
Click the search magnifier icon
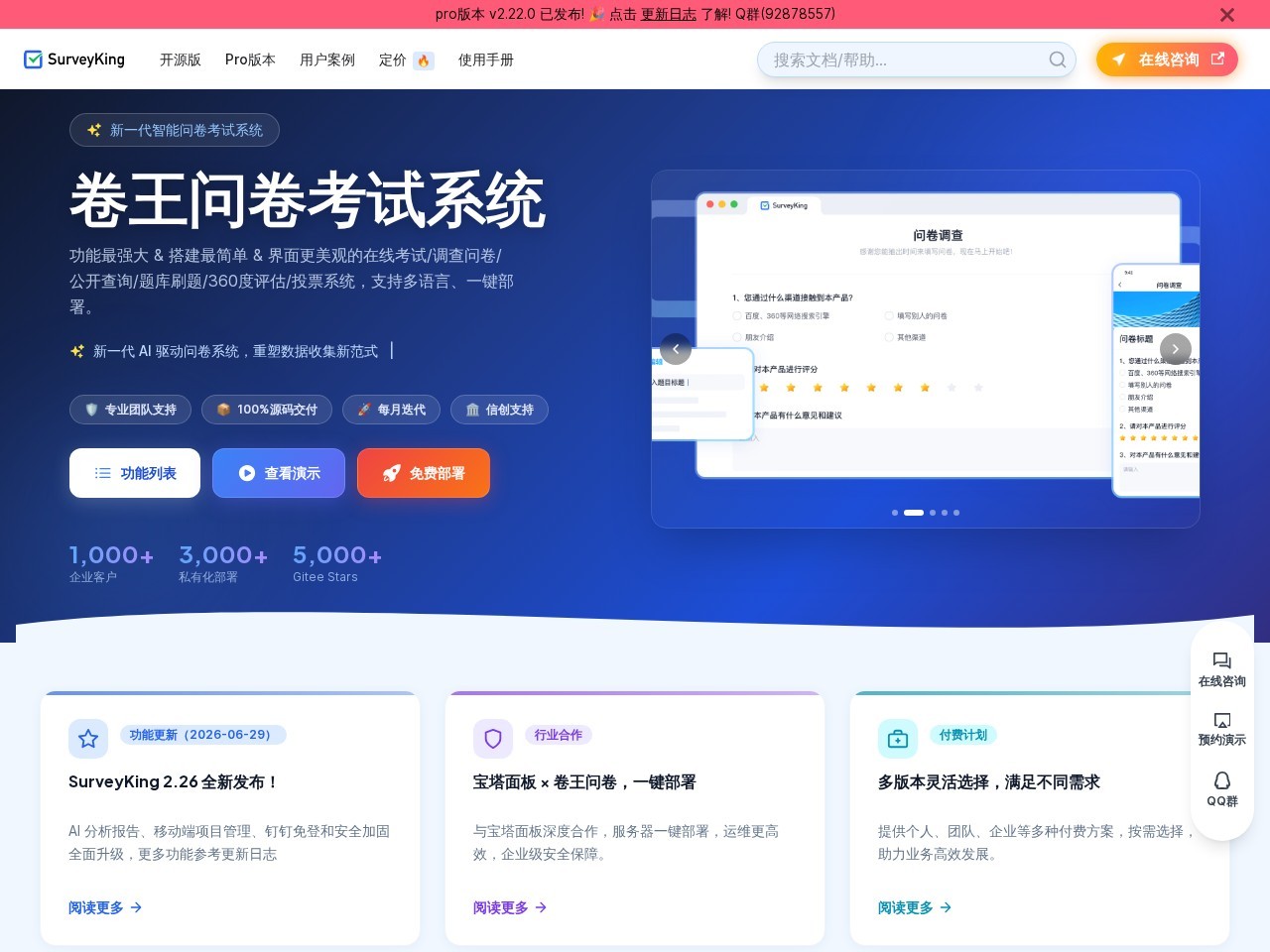1058,59
